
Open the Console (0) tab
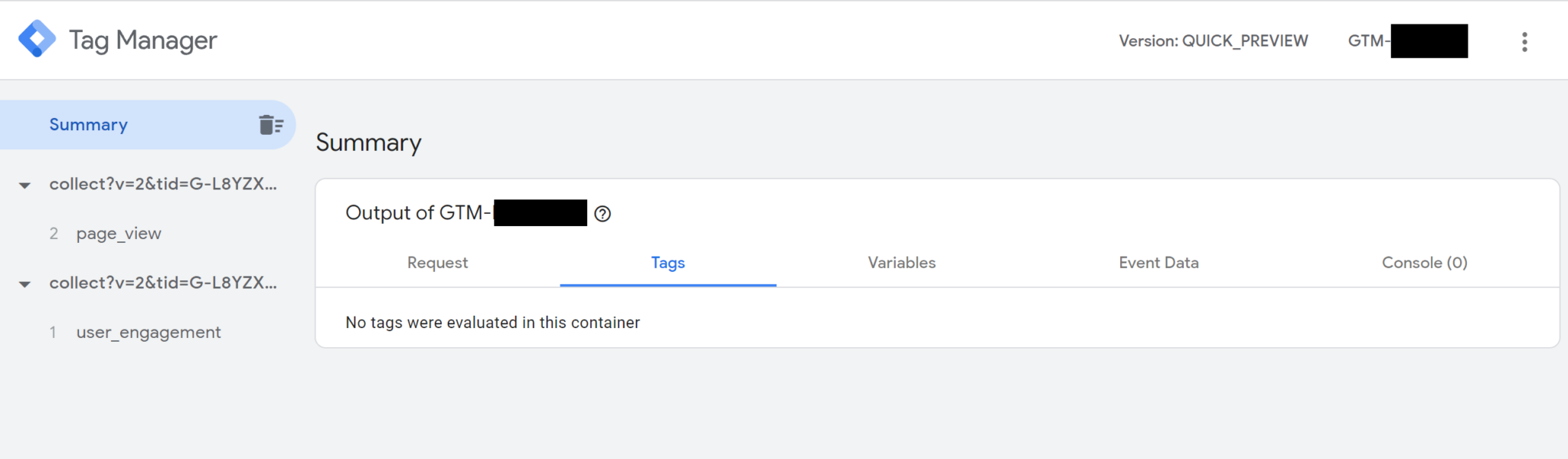[x=1424, y=263]
